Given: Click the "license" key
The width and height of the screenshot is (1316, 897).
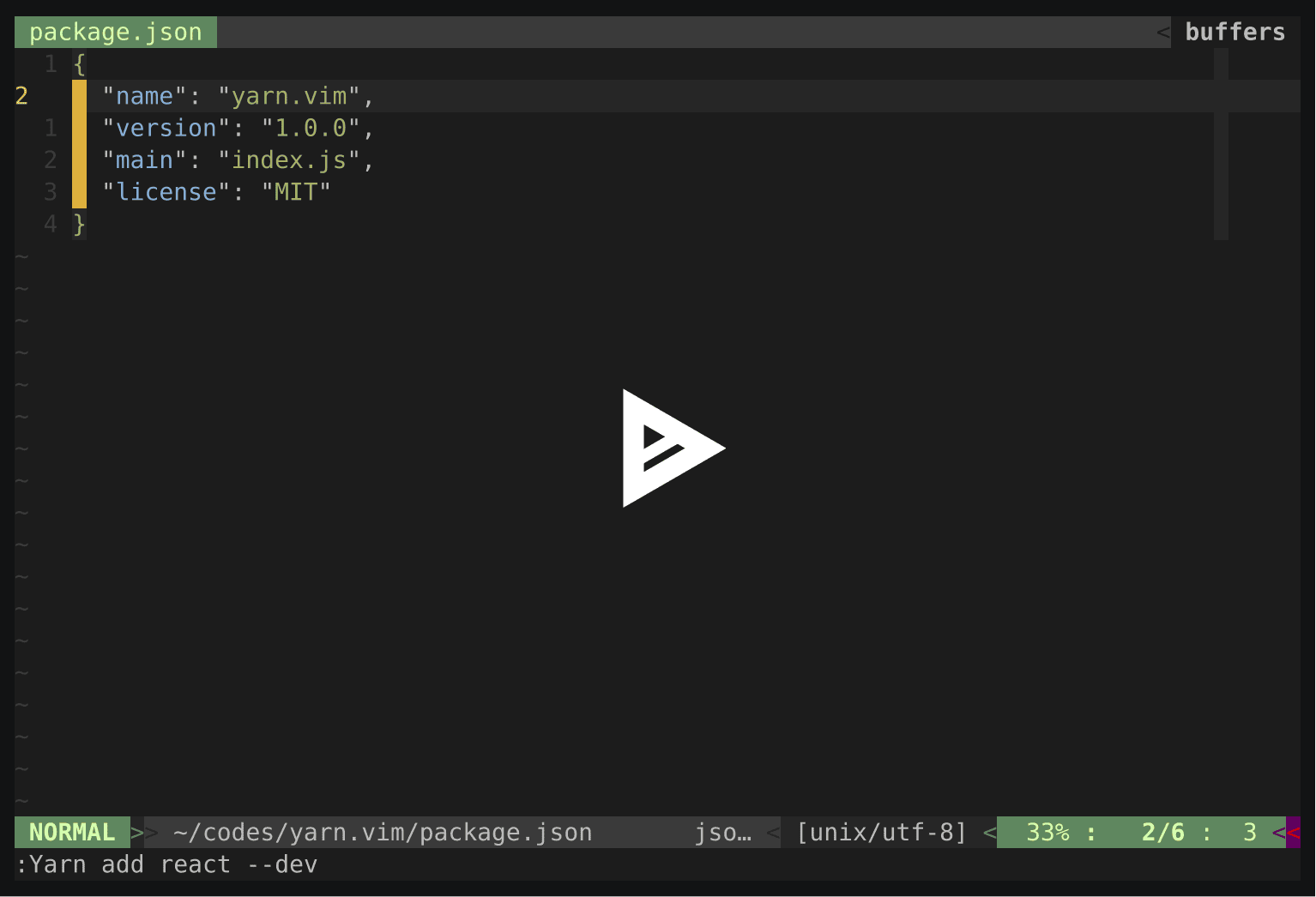Looking at the screenshot, I should point(166,191).
